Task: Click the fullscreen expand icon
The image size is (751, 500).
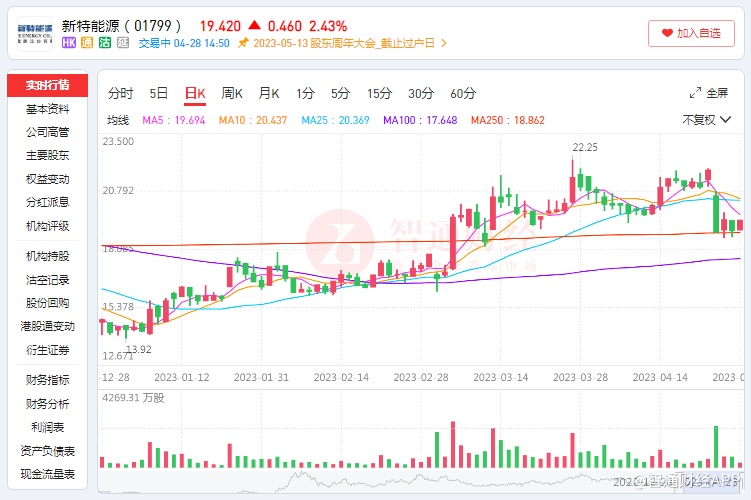Action: [x=695, y=93]
